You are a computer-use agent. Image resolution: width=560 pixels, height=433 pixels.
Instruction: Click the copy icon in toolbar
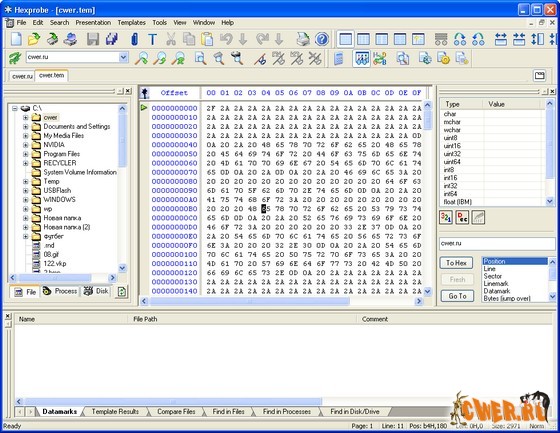(x=189, y=39)
